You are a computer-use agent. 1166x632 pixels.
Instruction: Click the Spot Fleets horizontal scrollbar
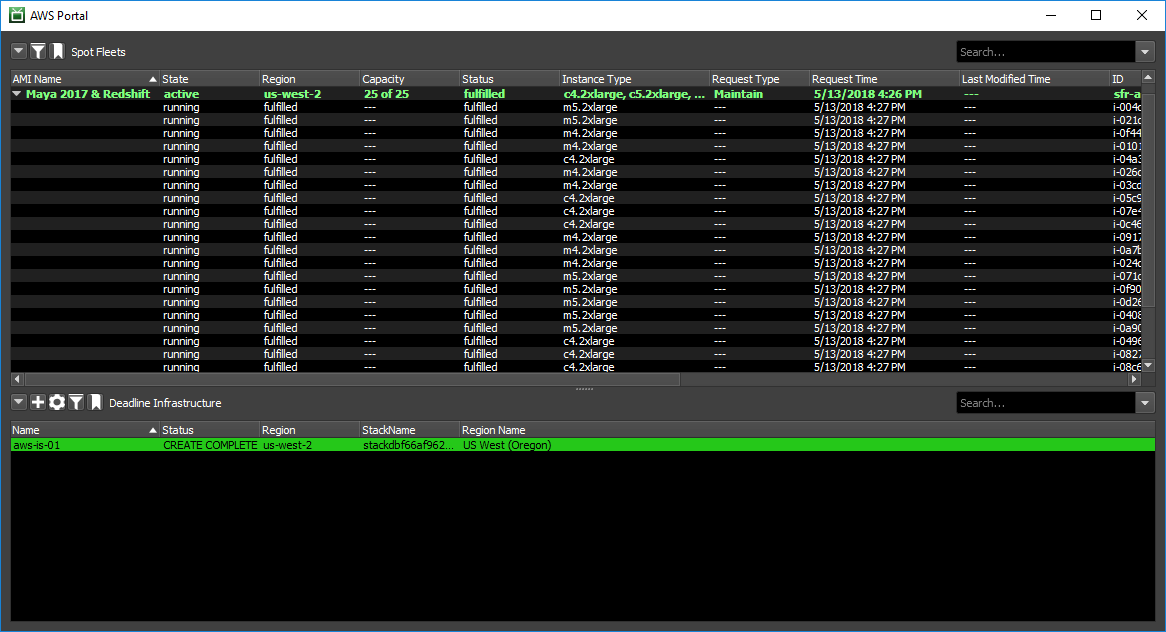(x=350, y=380)
